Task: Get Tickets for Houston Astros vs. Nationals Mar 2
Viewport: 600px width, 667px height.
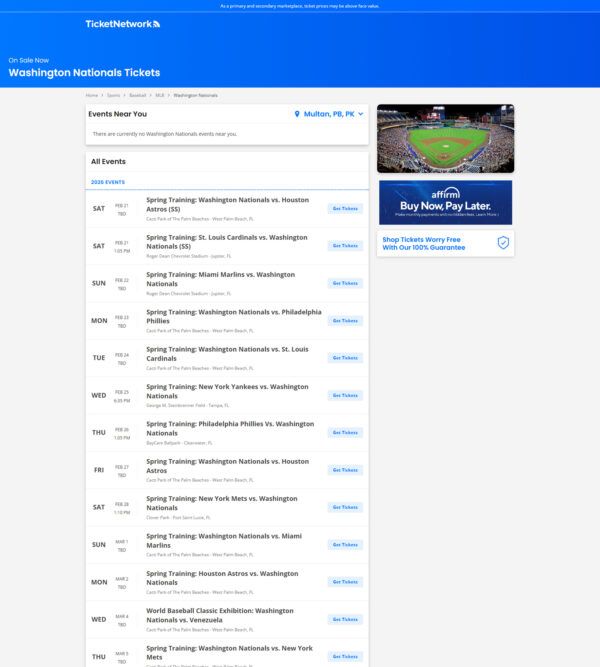Action: click(345, 582)
